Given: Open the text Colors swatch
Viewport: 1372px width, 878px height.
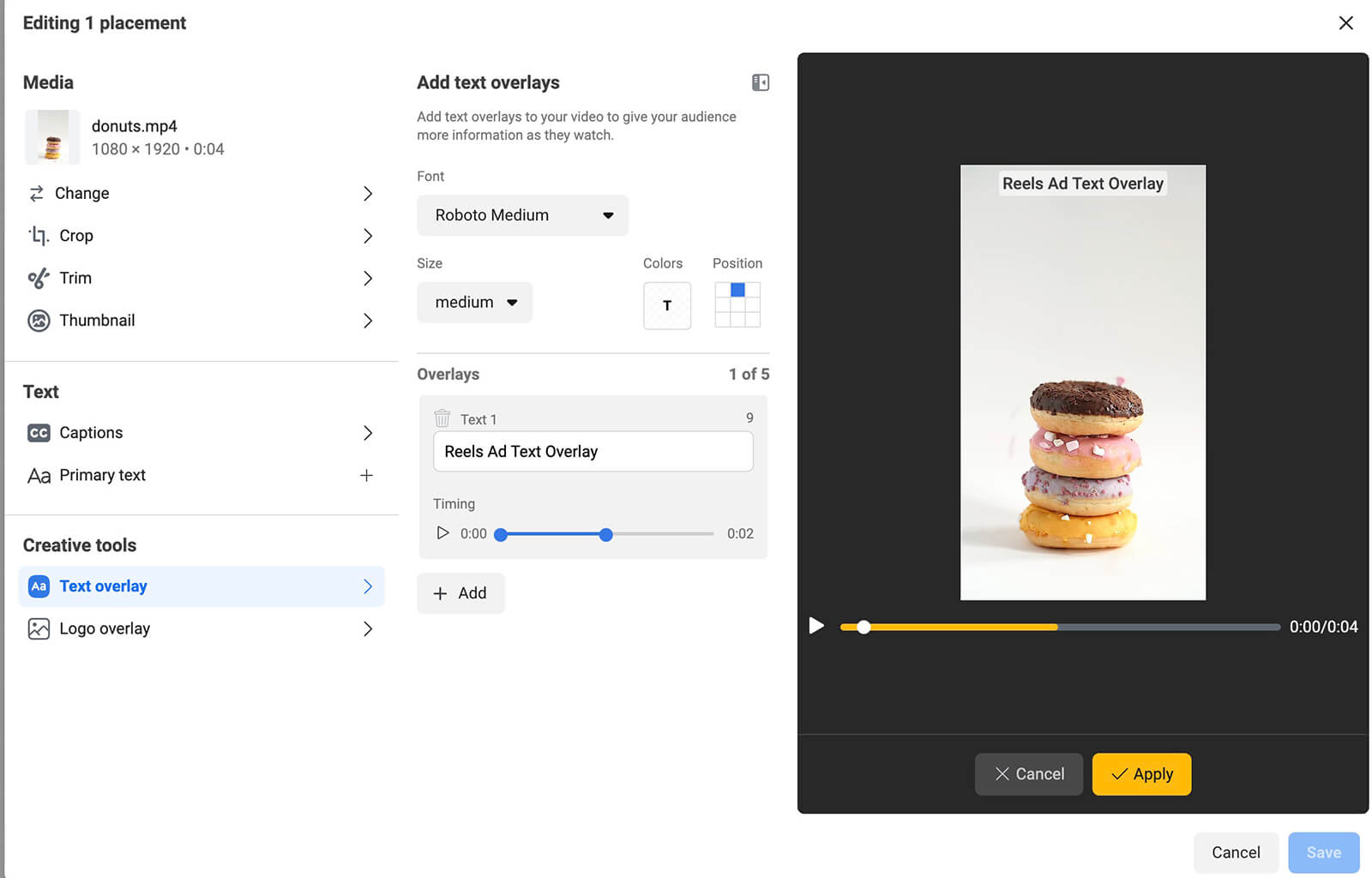Looking at the screenshot, I should point(667,305).
